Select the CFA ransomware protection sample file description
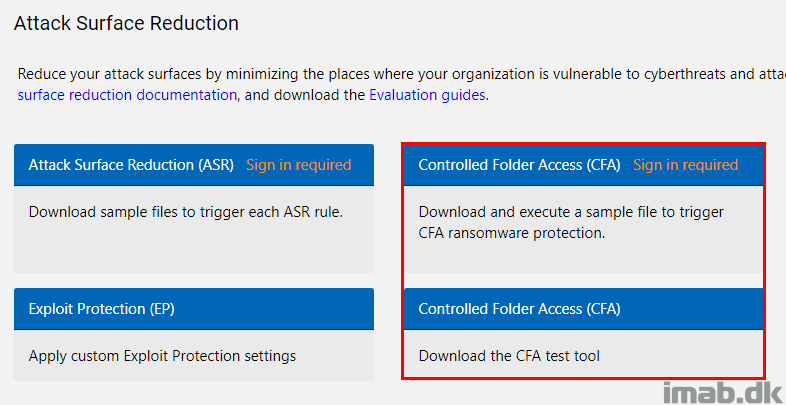The image size is (786, 405). pyautogui.click(x=570, y=222)
